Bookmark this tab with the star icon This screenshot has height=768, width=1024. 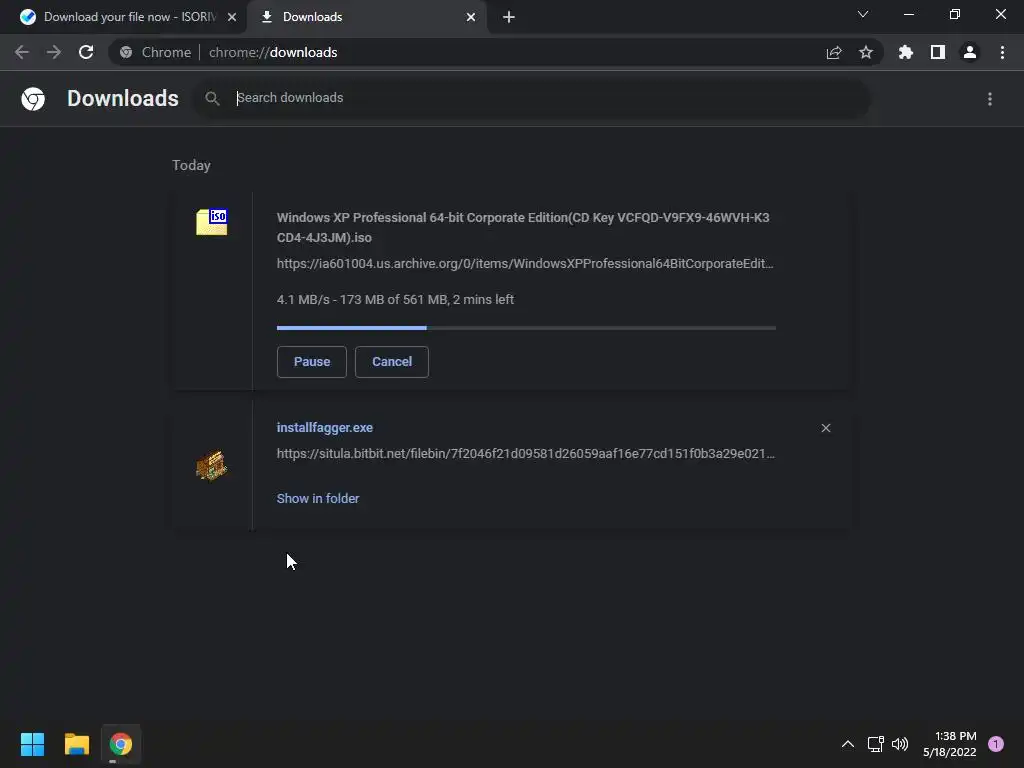tap(866, 52)
